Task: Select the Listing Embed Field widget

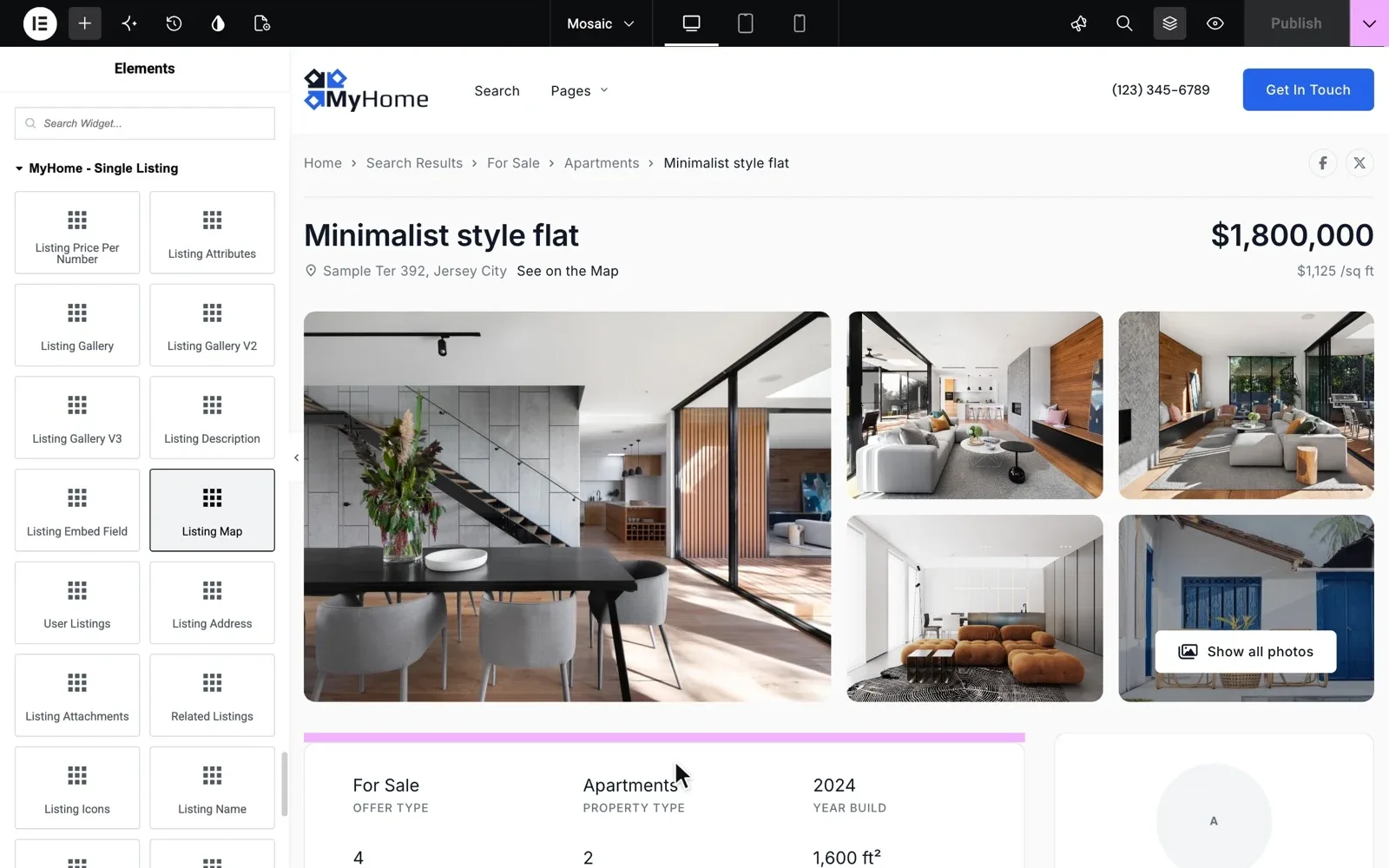Action: 77,510
